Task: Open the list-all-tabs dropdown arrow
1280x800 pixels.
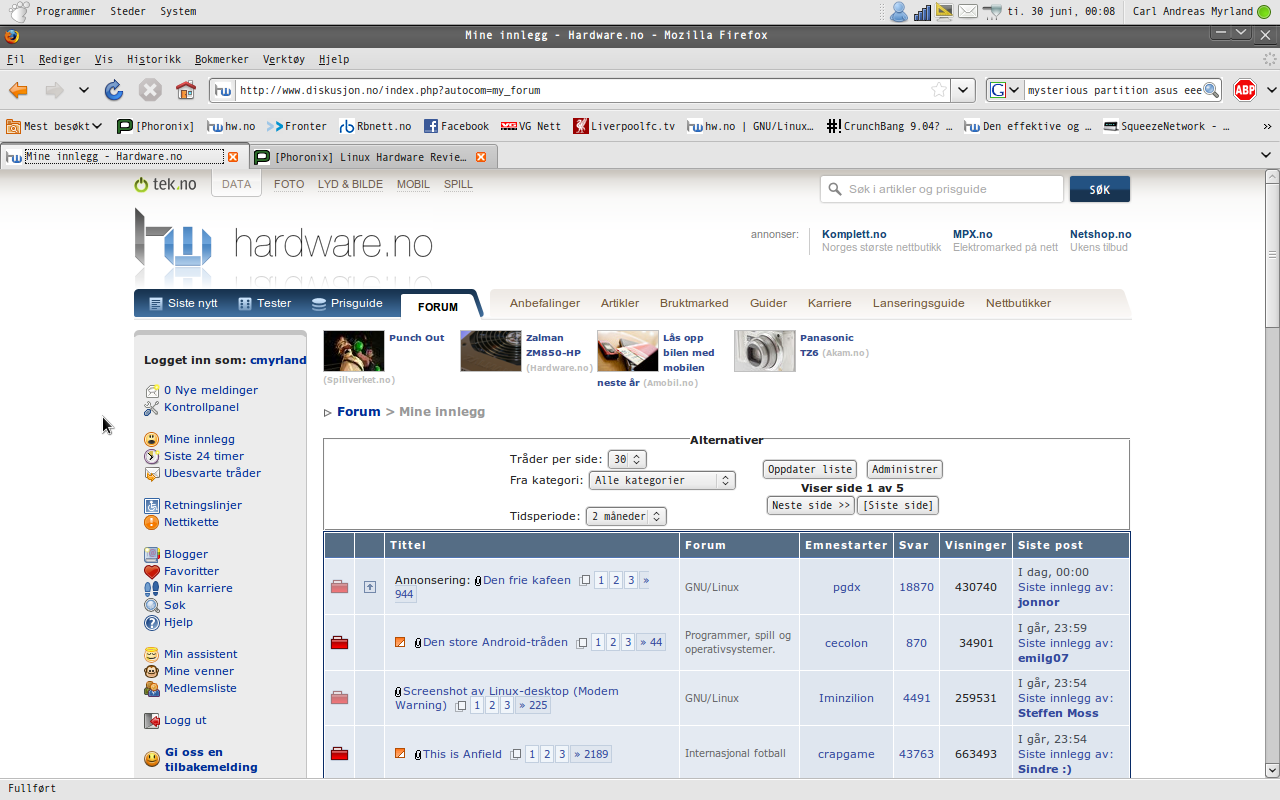Action: coord(1265,156)
